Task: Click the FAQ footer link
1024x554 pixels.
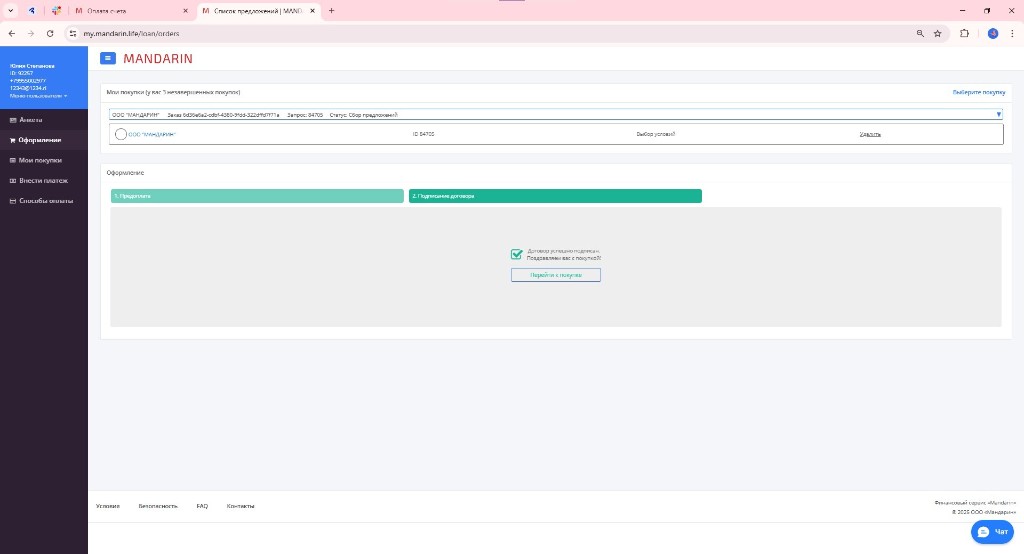Action: coord(202,506)
